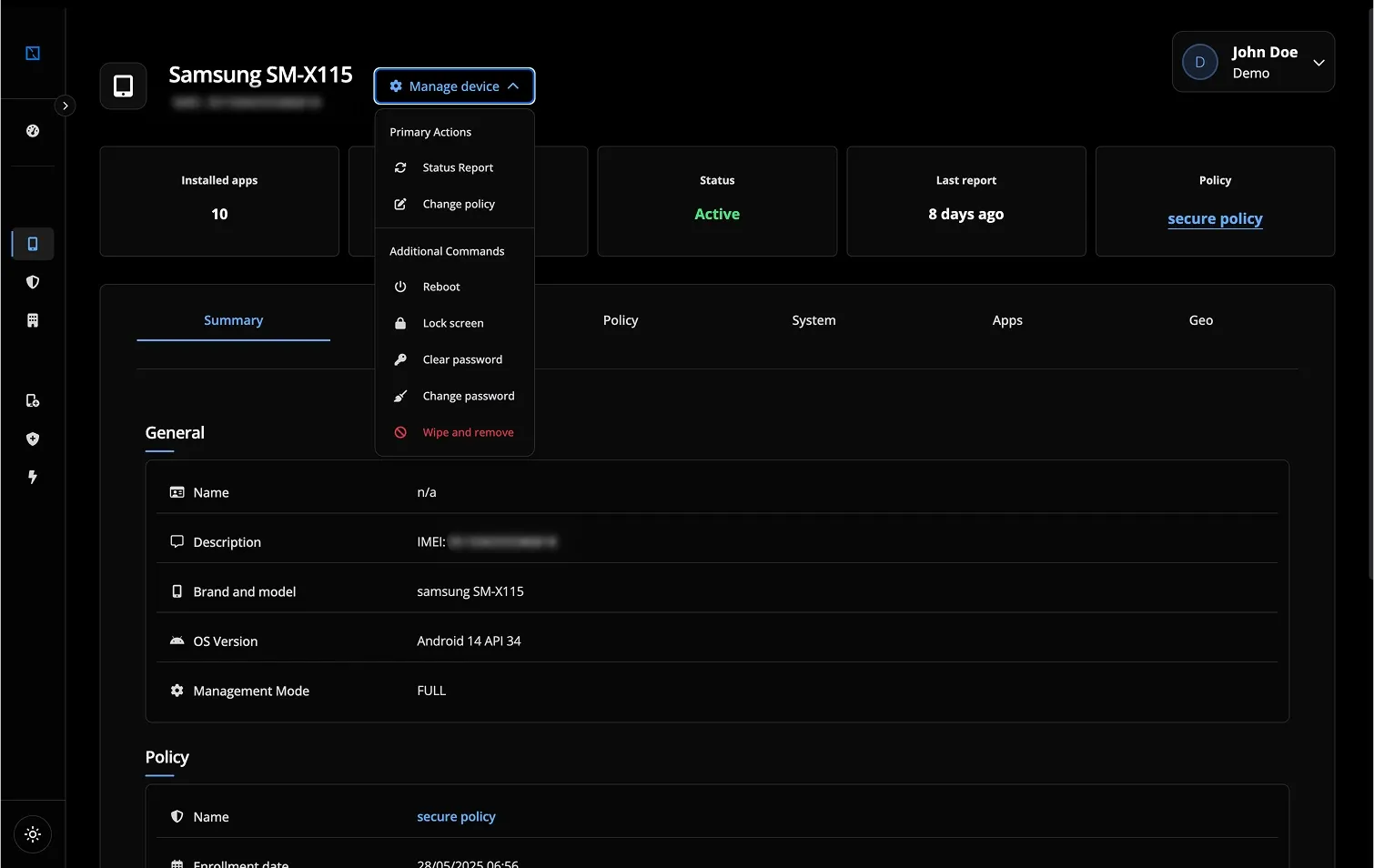Collapse the Manage device dropdown
This screenshot has height=868, width=1374.
click(454, 86)
